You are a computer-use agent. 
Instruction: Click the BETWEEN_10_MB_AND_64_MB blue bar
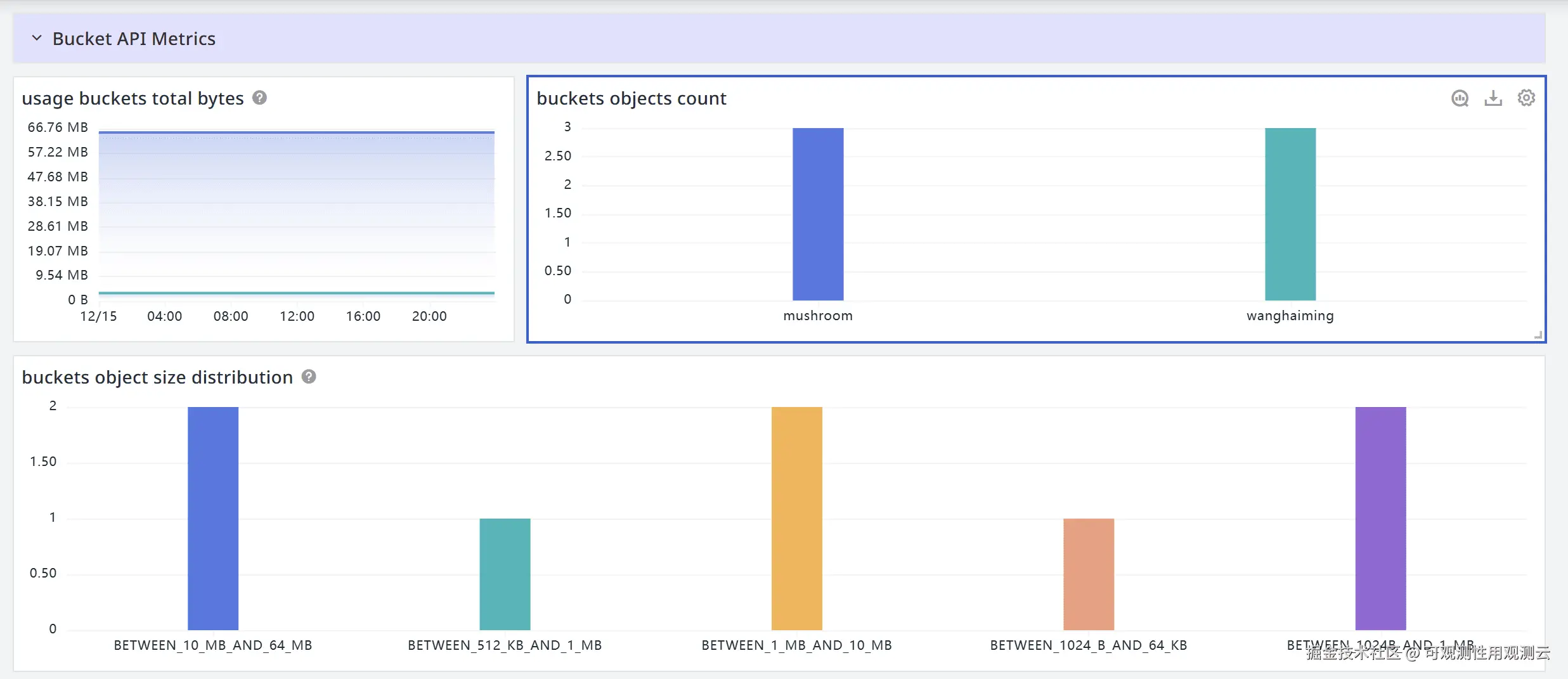pos(213,519)
